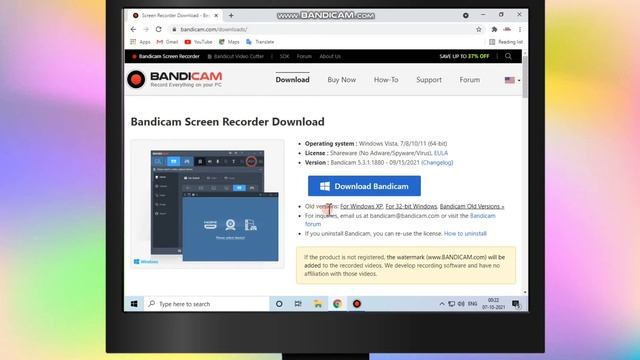Open the volume speaker icon

click(461, 304)
